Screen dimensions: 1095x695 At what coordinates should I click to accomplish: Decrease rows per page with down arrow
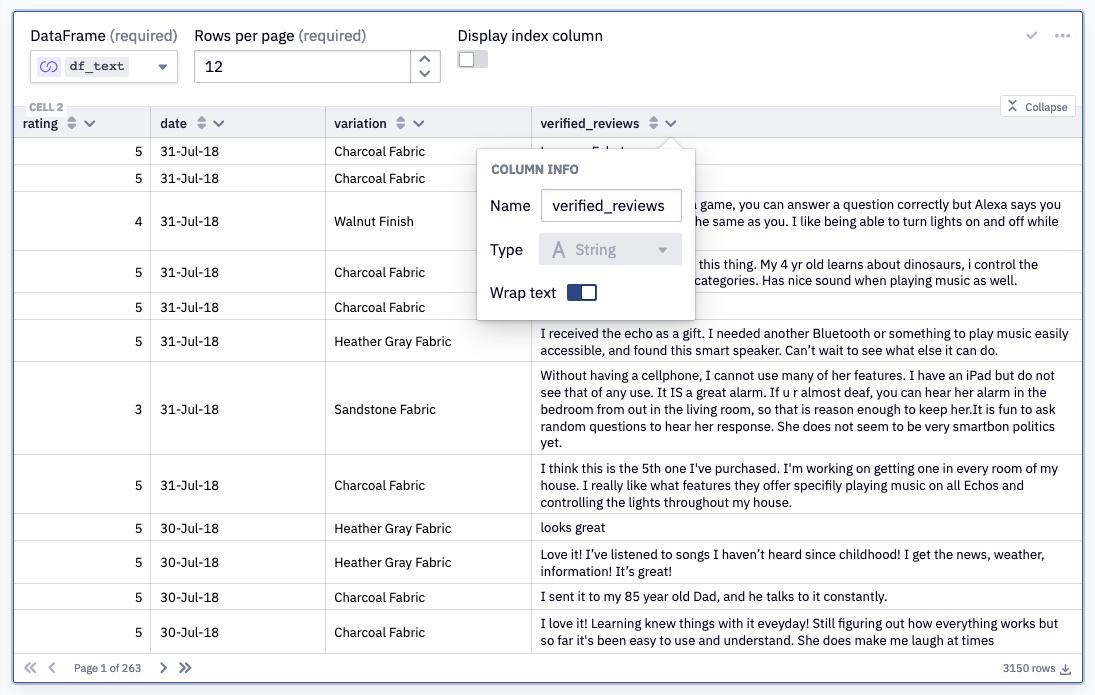coord(425,73)
